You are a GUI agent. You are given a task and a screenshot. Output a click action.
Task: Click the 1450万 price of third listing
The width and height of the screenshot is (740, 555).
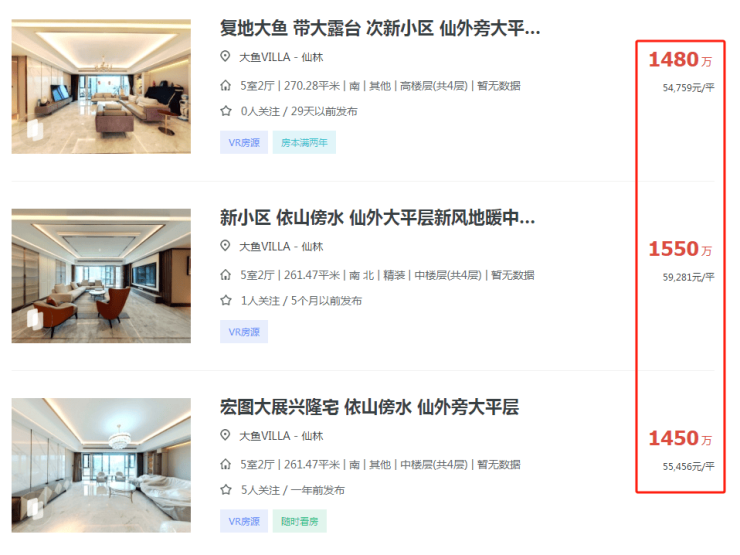point(680,438)
